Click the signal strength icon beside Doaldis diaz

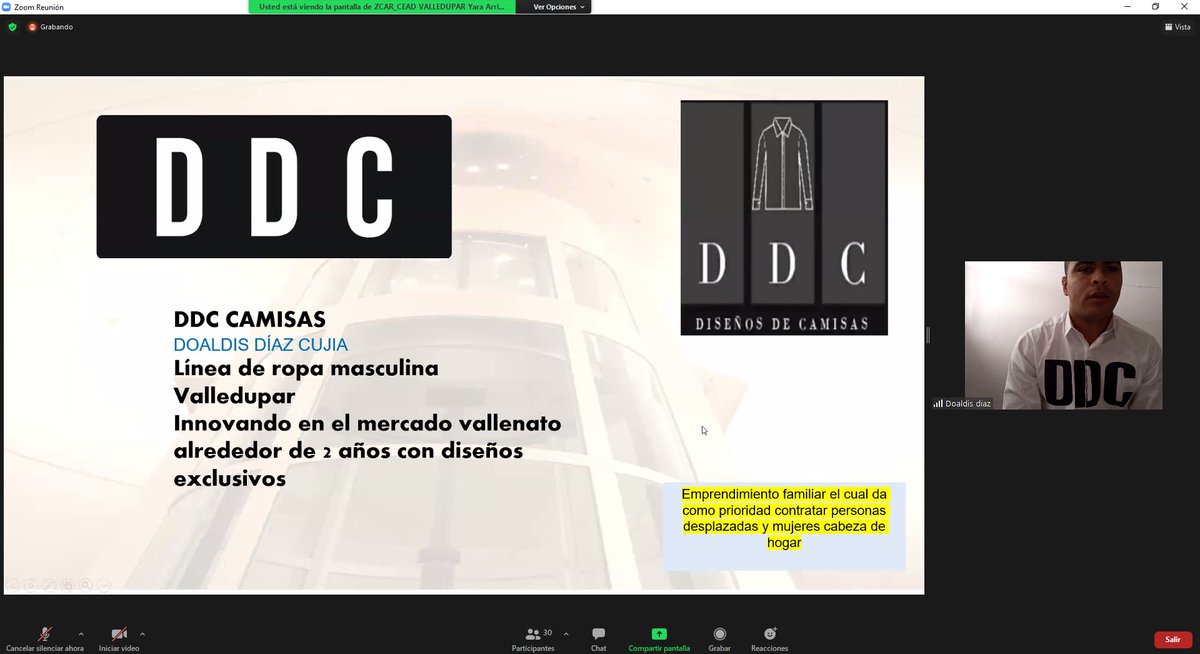click(938, 404)
